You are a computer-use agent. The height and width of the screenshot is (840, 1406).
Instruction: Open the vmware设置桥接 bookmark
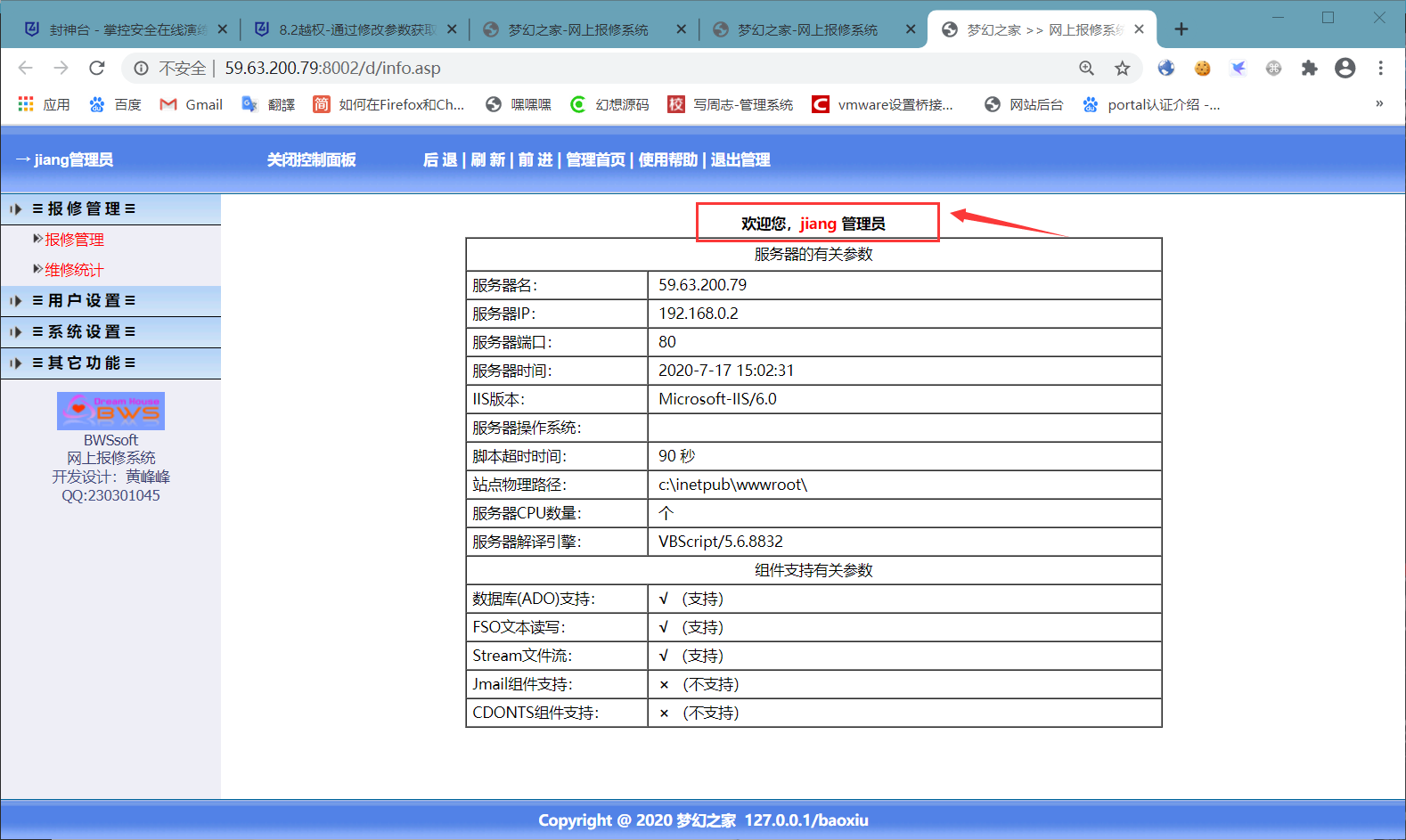coord(882,104)
